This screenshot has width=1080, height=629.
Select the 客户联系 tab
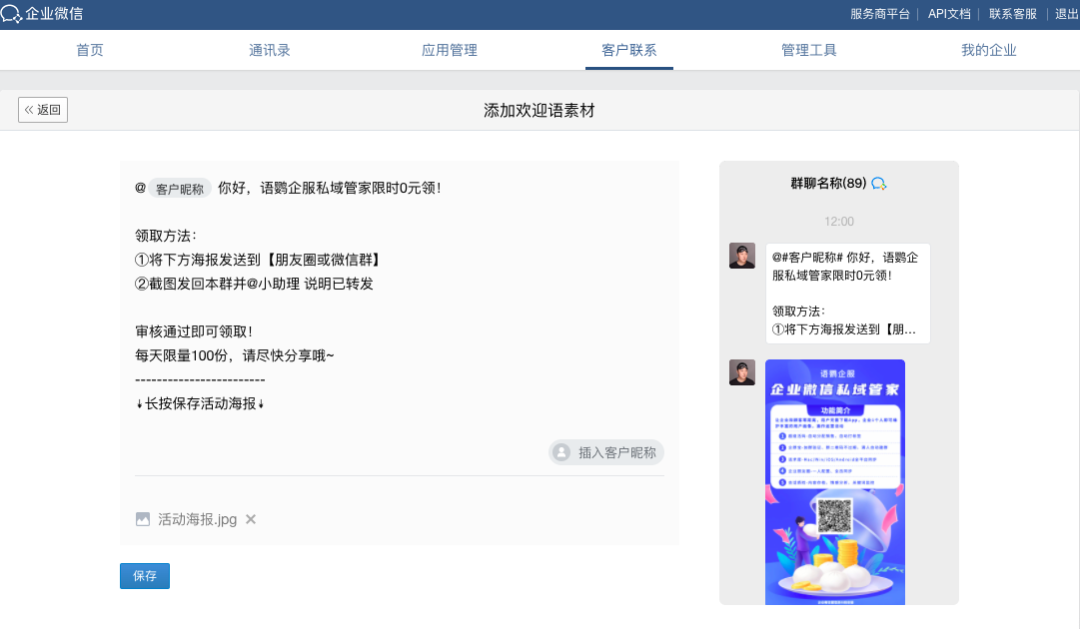pyautogui.click(x=629, y=50)
